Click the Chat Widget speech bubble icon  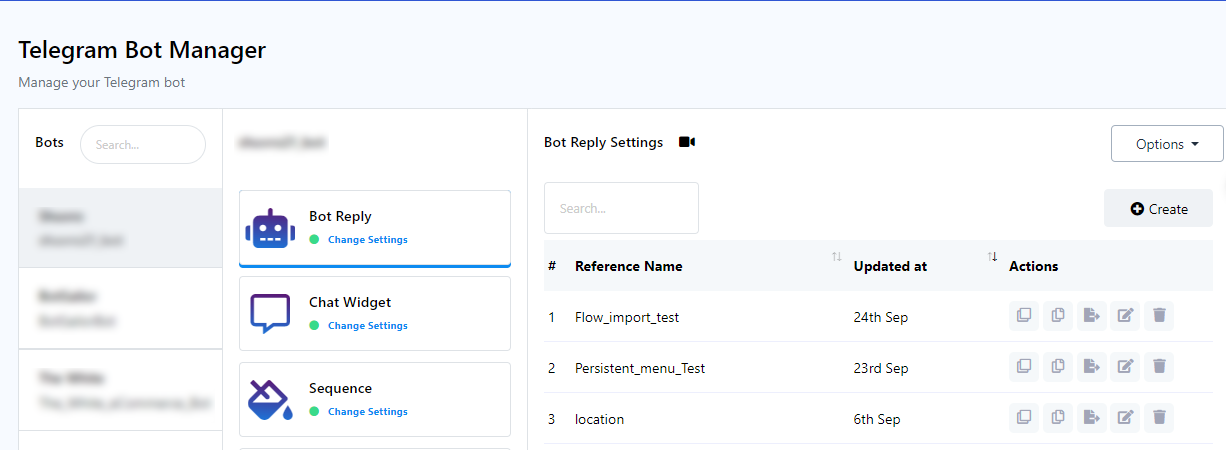click(269, 313)
